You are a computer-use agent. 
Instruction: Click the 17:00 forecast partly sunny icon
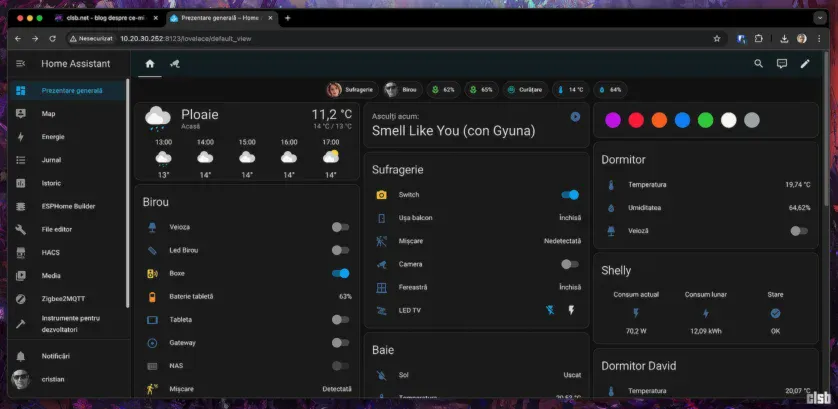point(331,157)
